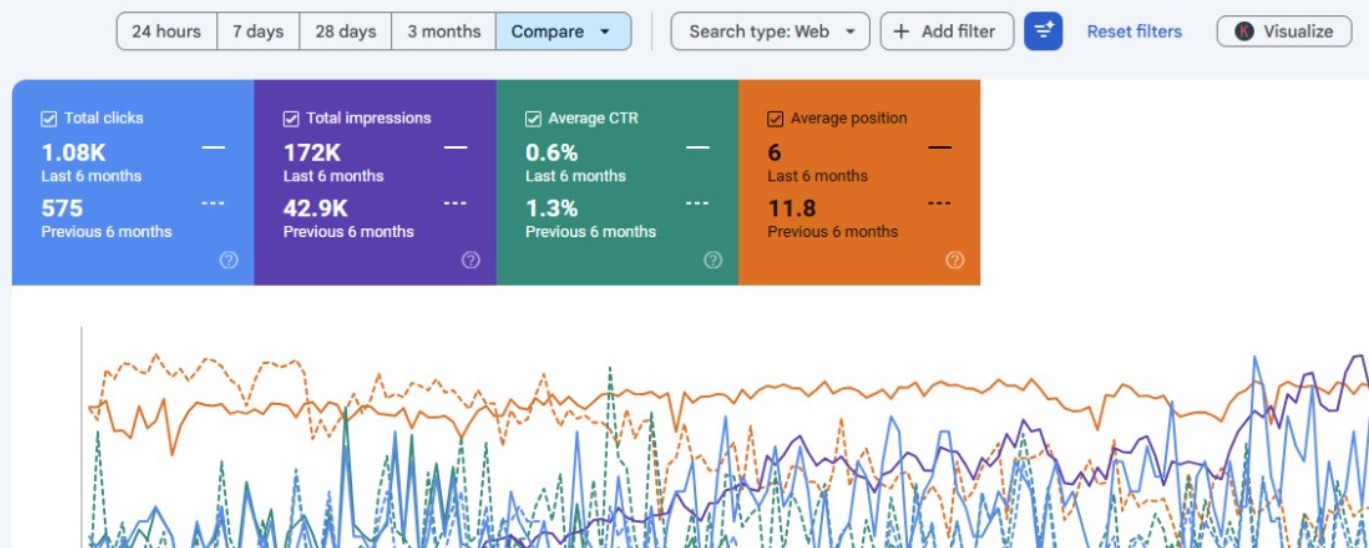Click the 0.6% average CTR value

[552, 153]
